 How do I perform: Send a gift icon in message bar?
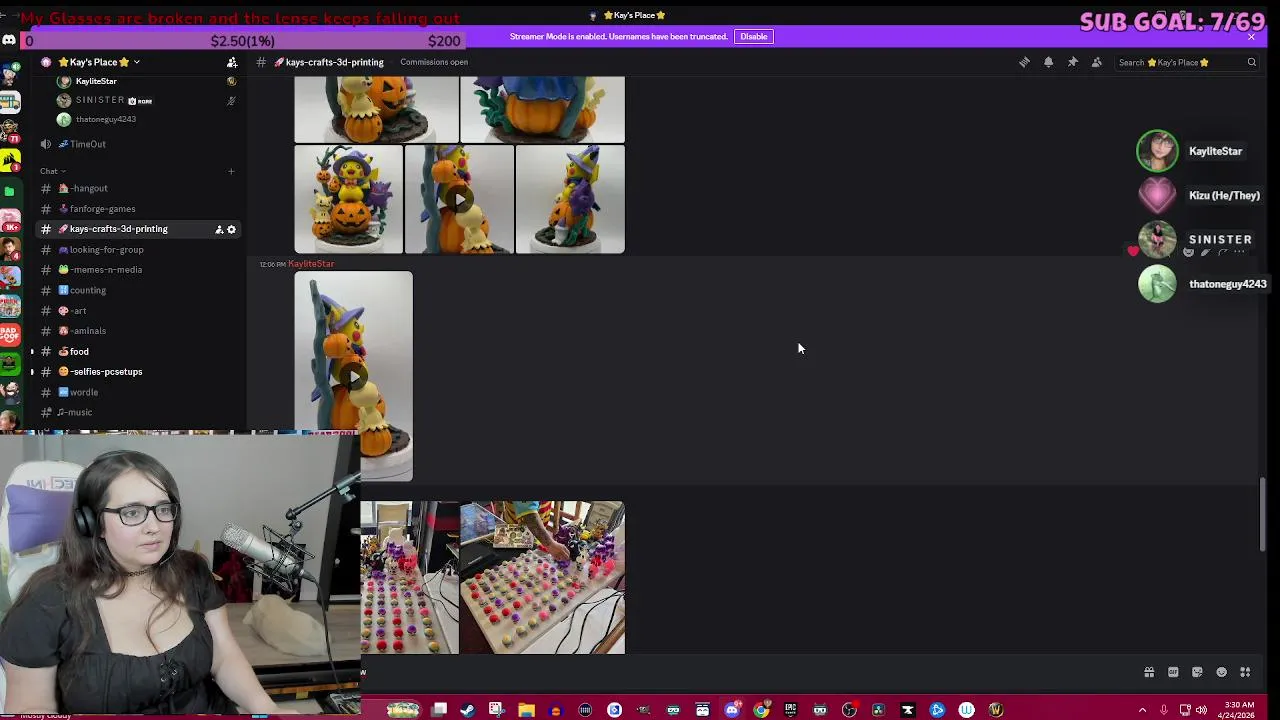(x=1149, y=672)
